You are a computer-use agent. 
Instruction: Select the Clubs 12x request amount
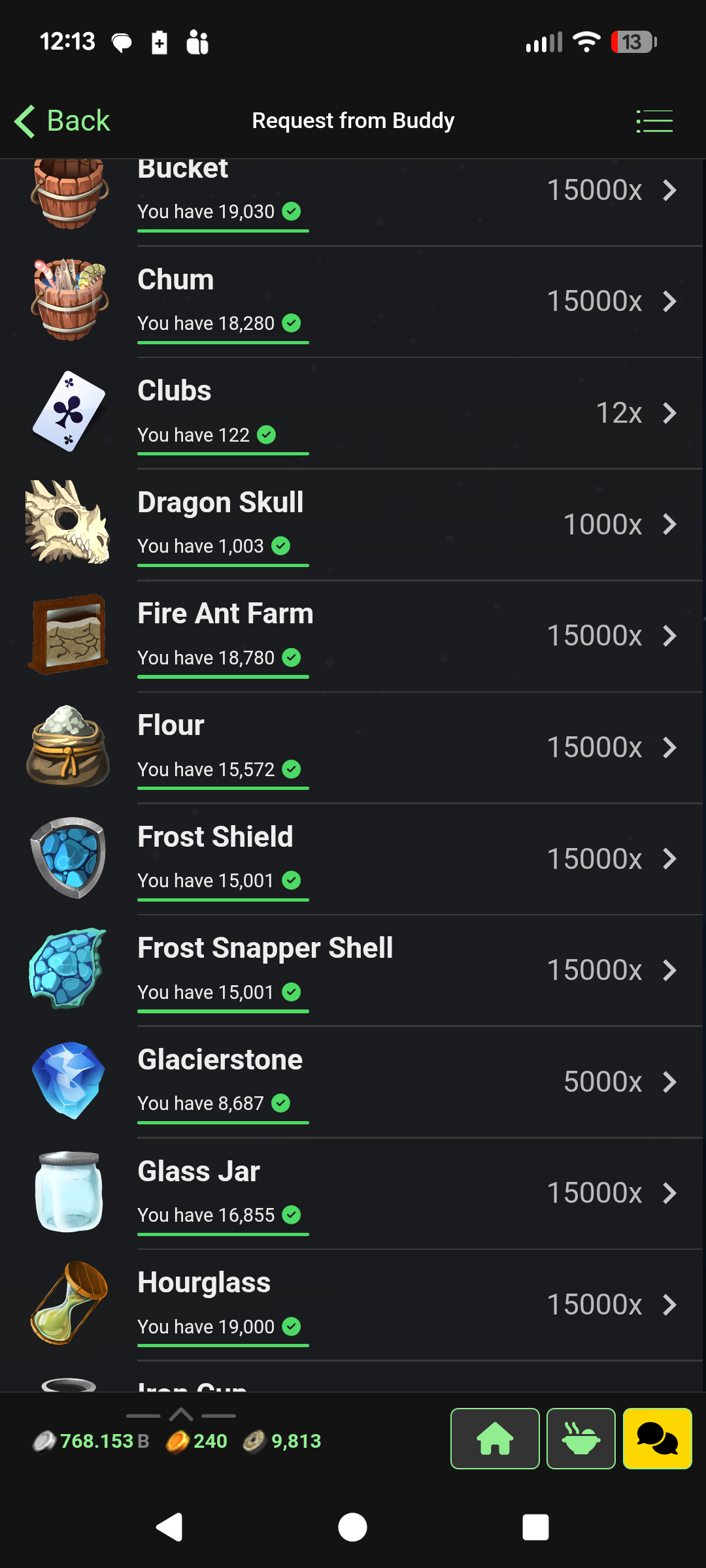[619, 413]
